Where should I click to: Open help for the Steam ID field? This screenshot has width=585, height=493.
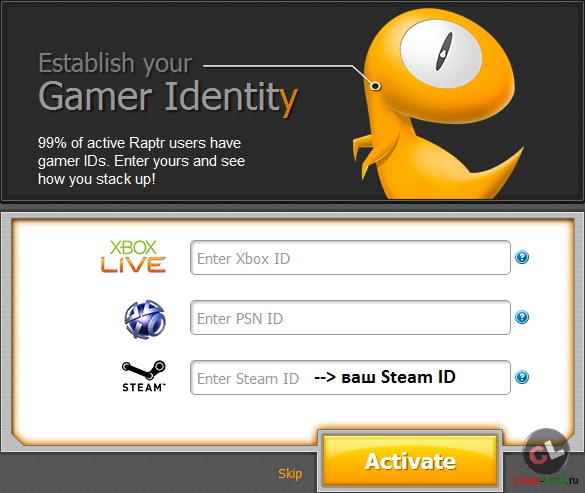[x=522, y=377]
